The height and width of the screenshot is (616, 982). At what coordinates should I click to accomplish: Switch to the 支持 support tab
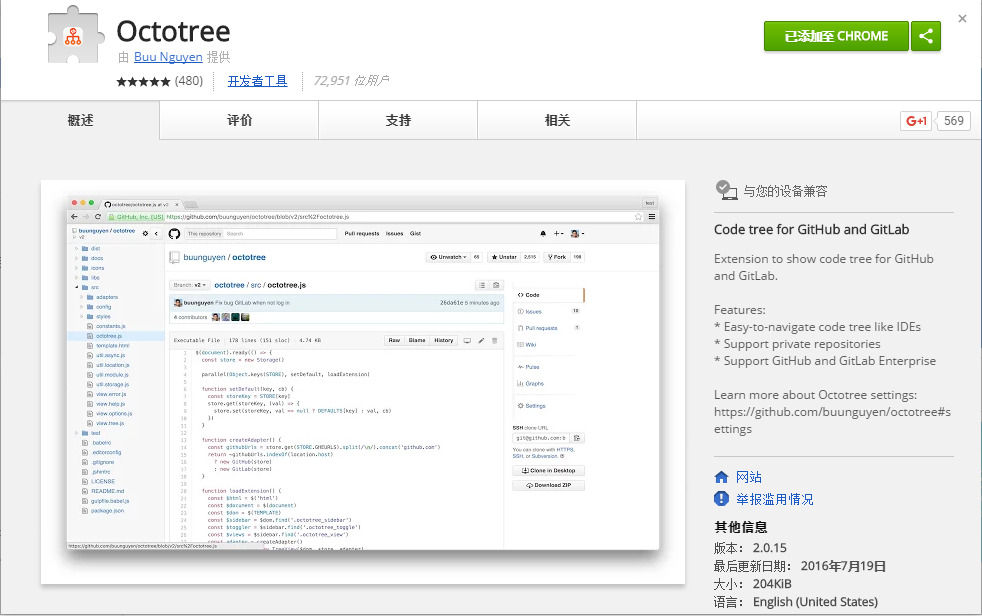[398, 120]
